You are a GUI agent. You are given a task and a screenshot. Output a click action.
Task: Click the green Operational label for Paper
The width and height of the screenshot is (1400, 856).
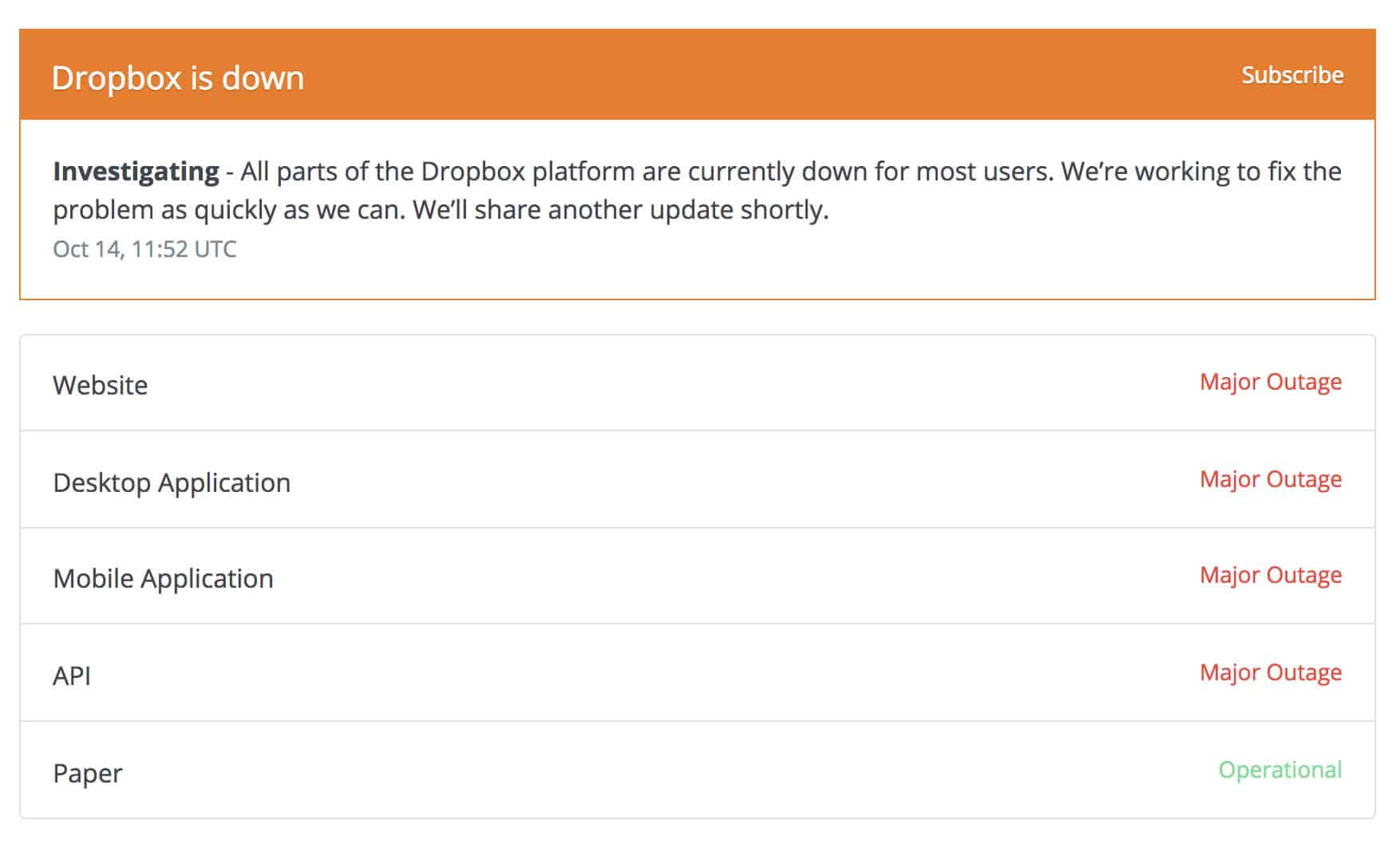[1280, 771]
